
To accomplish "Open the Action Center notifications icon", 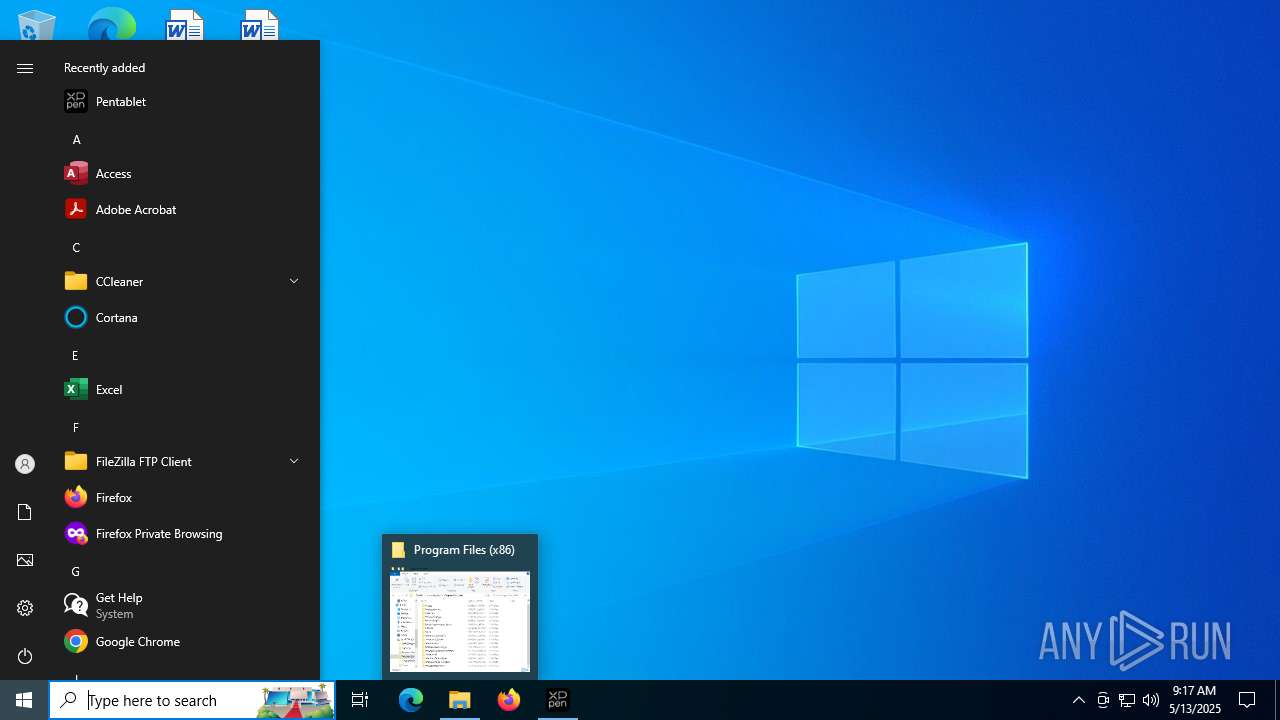I will (x=1248, y=700).
